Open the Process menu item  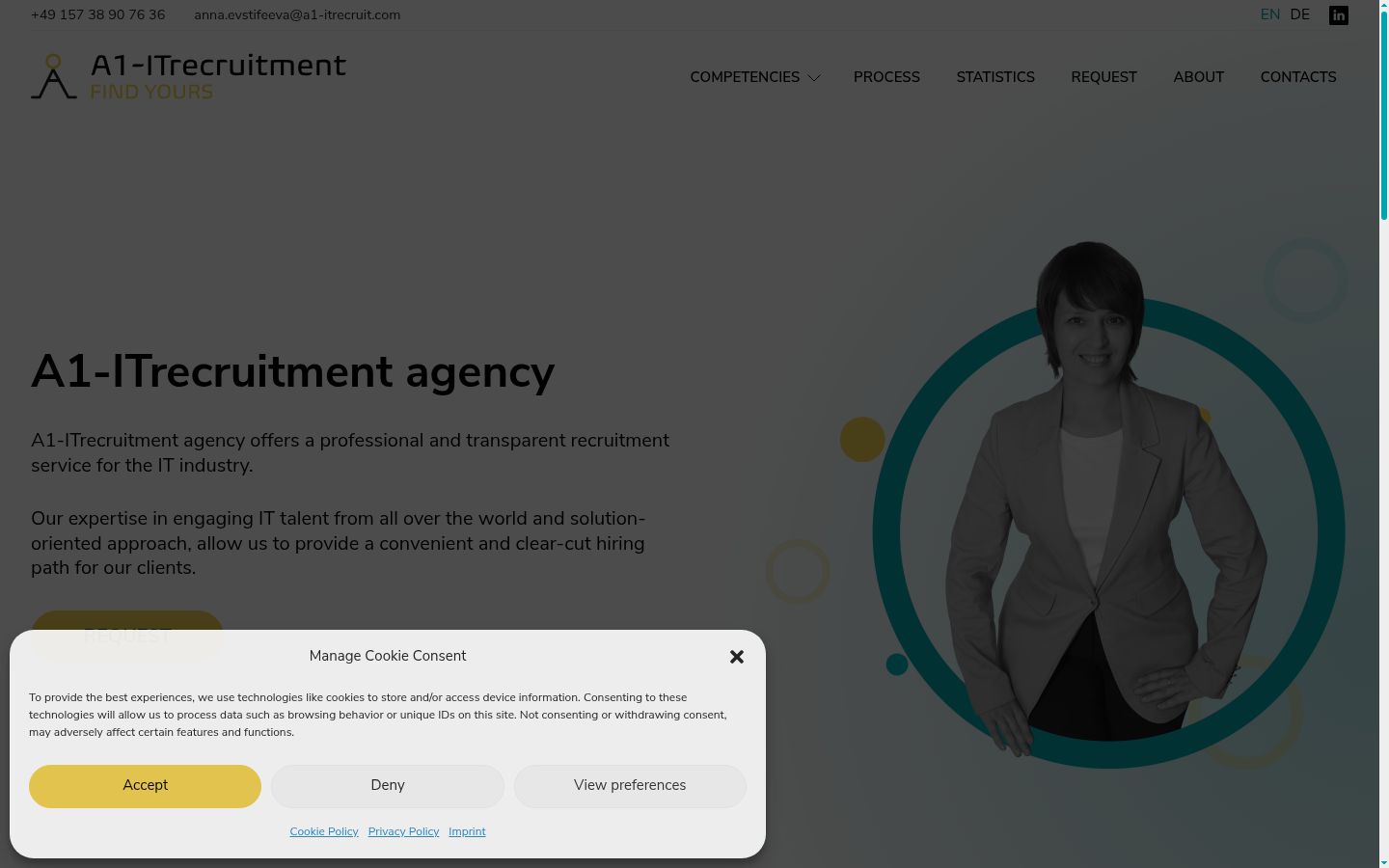coord(886,77)
